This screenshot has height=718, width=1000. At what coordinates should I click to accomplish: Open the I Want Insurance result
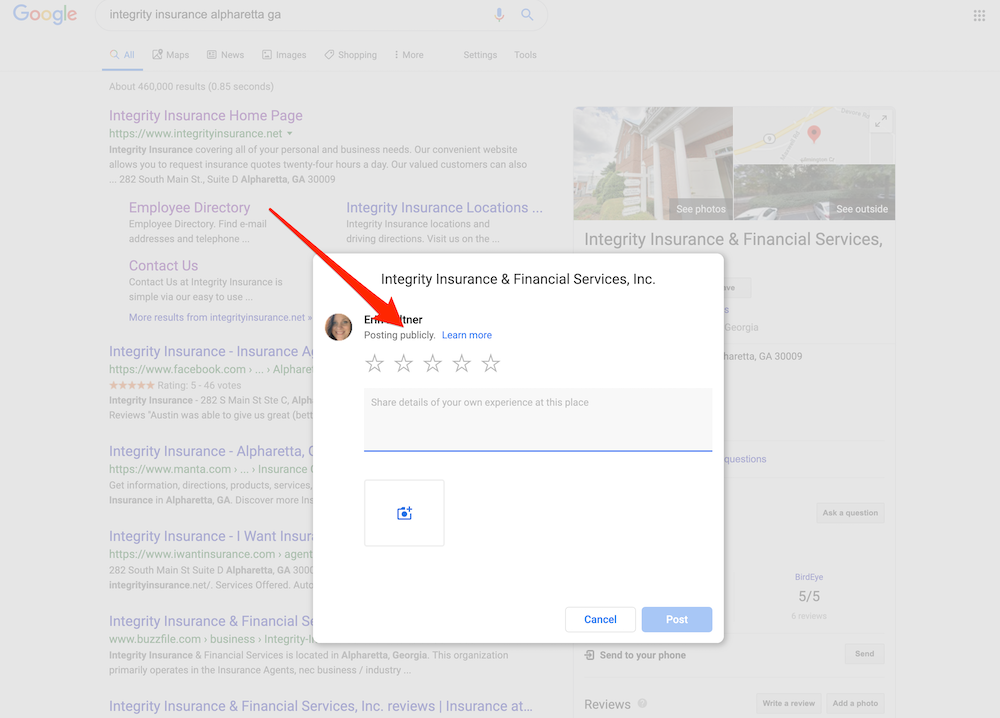click(x=211, y=536)
